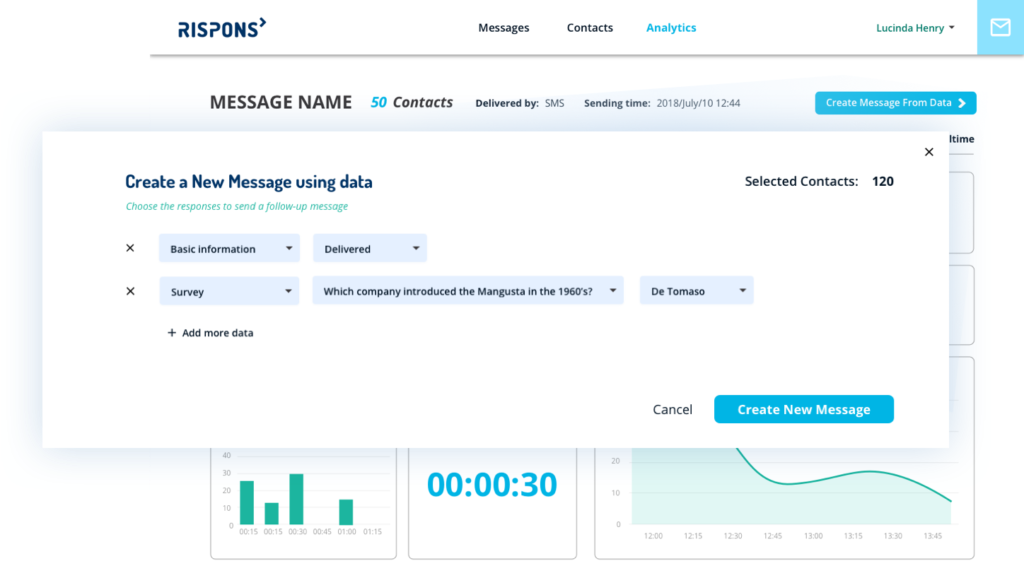
Task: Close the Create New Message dialog
Action: 929,152
